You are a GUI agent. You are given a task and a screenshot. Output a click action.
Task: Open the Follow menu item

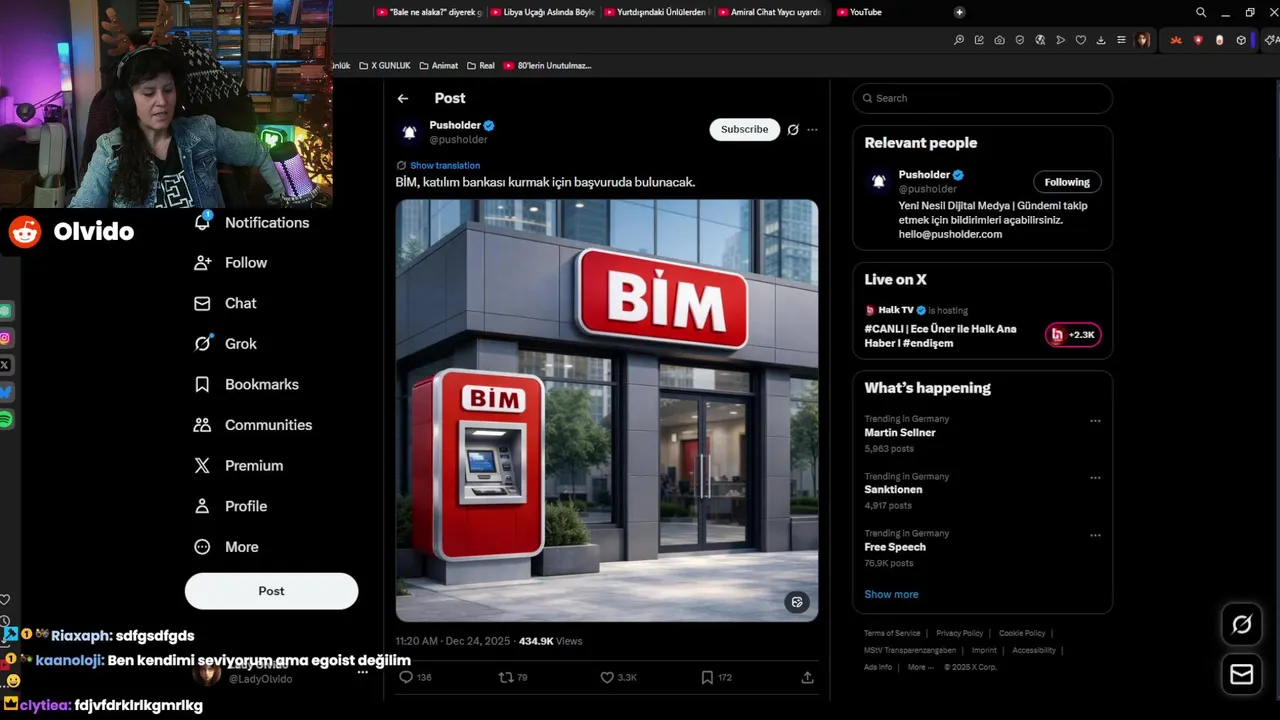click(232, 262)
